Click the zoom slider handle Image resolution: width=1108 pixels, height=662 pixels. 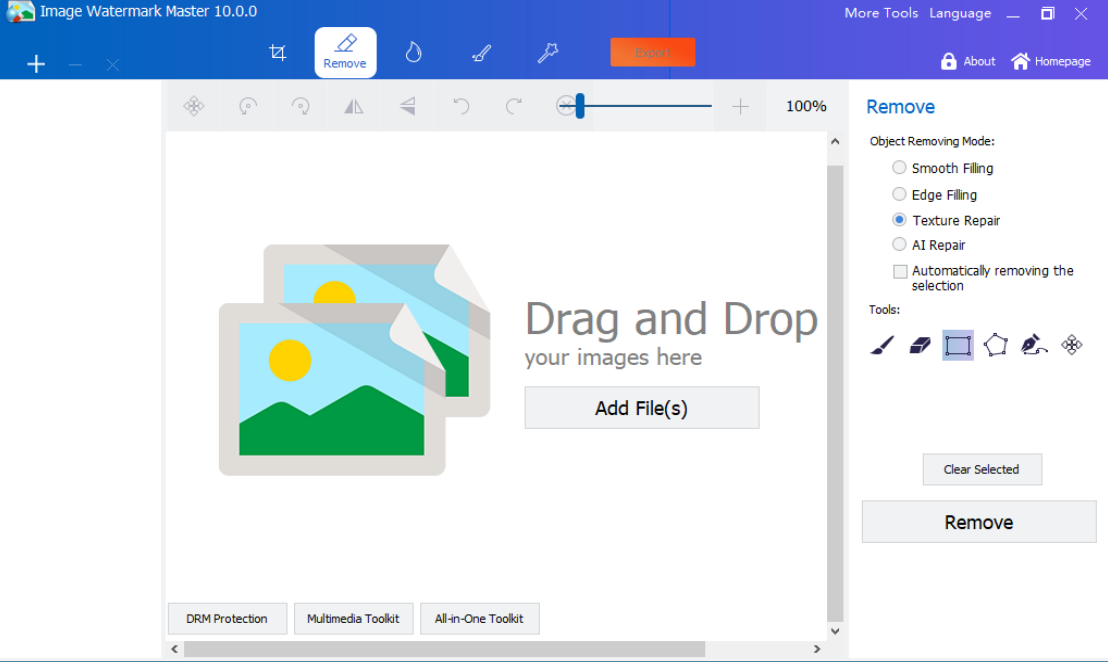(579, 106)
